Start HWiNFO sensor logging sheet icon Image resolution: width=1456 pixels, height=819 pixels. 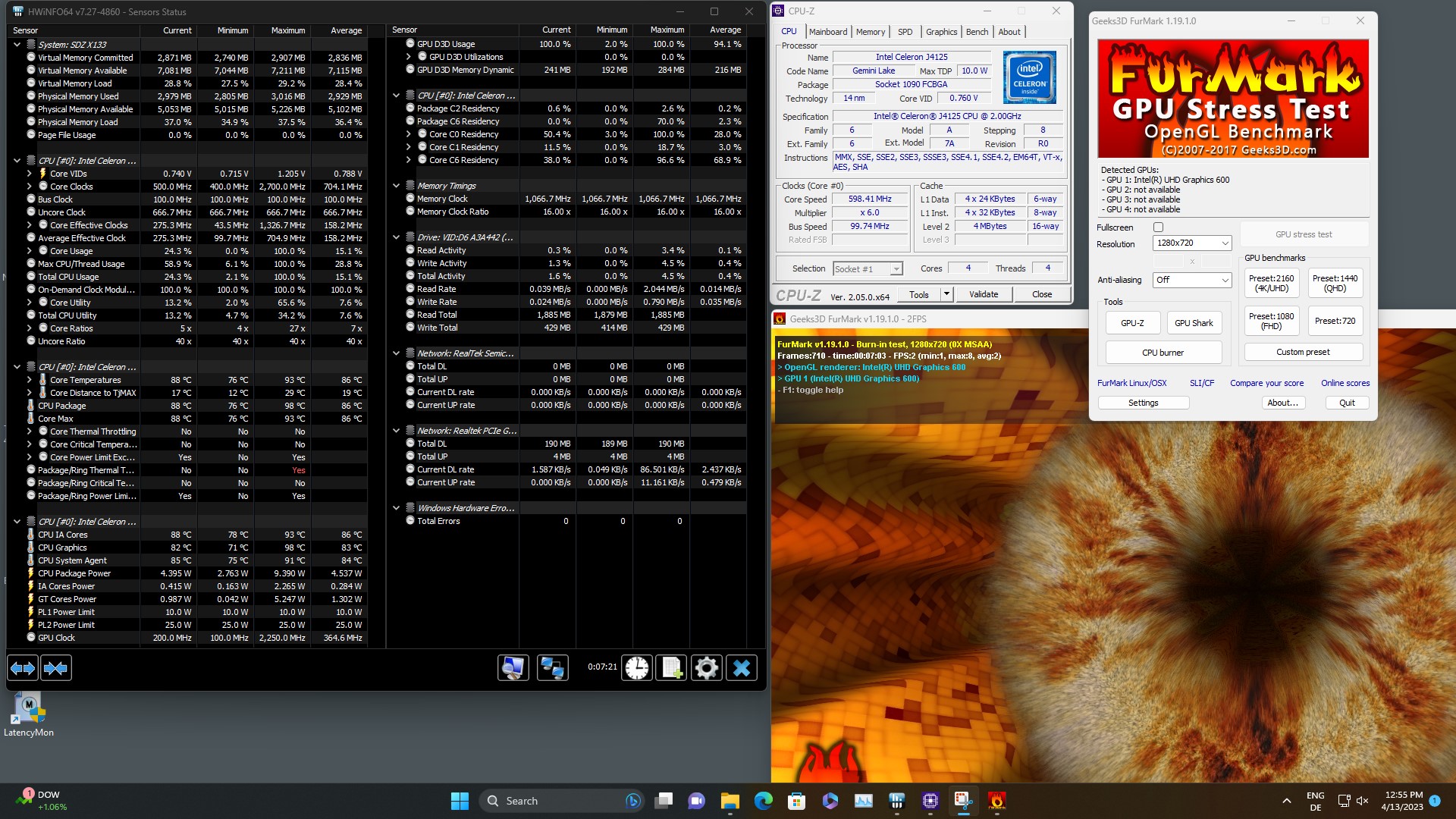click(x=672, y=668)
